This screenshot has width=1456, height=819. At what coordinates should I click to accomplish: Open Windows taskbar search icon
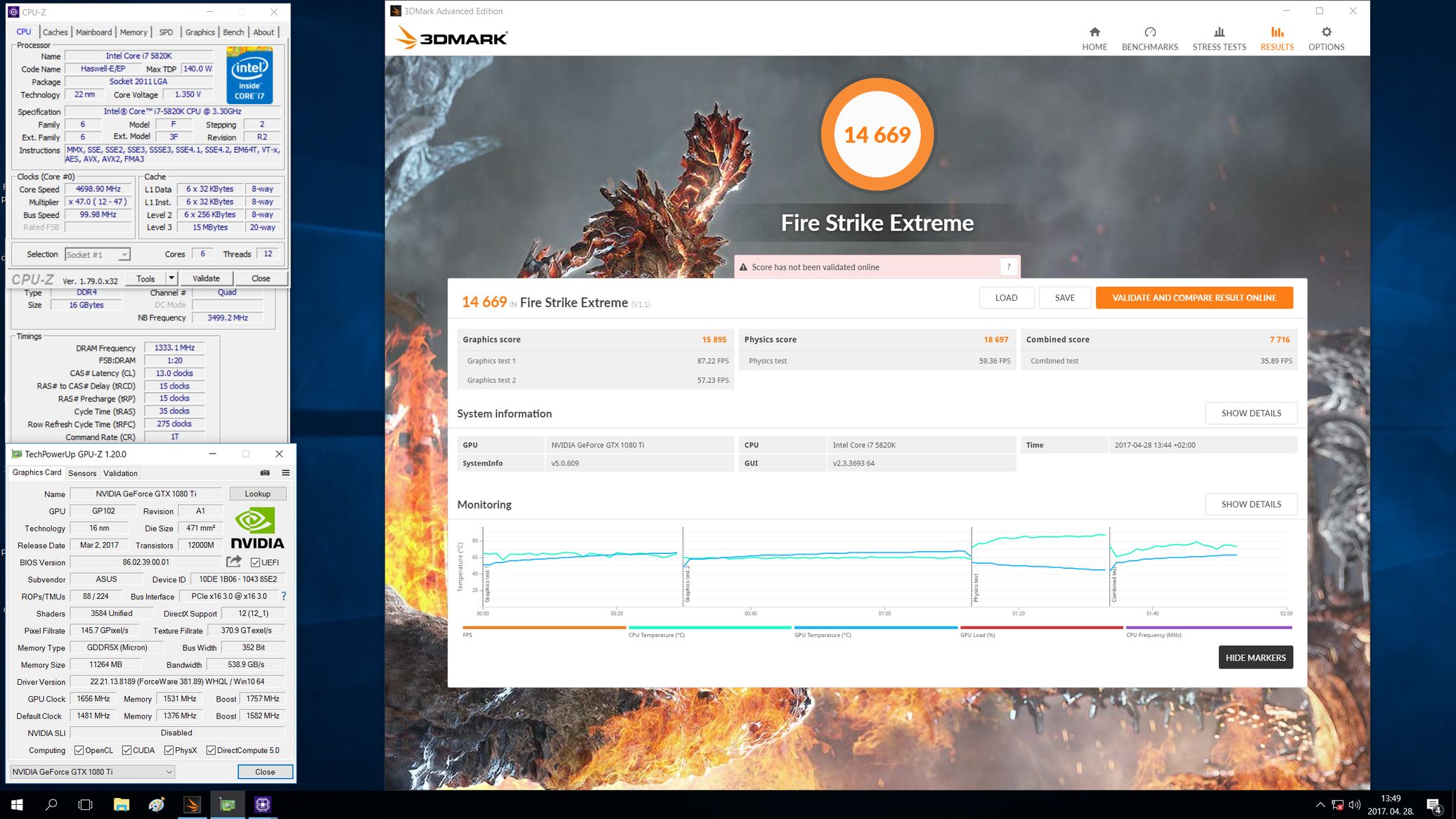coord(51,804)
